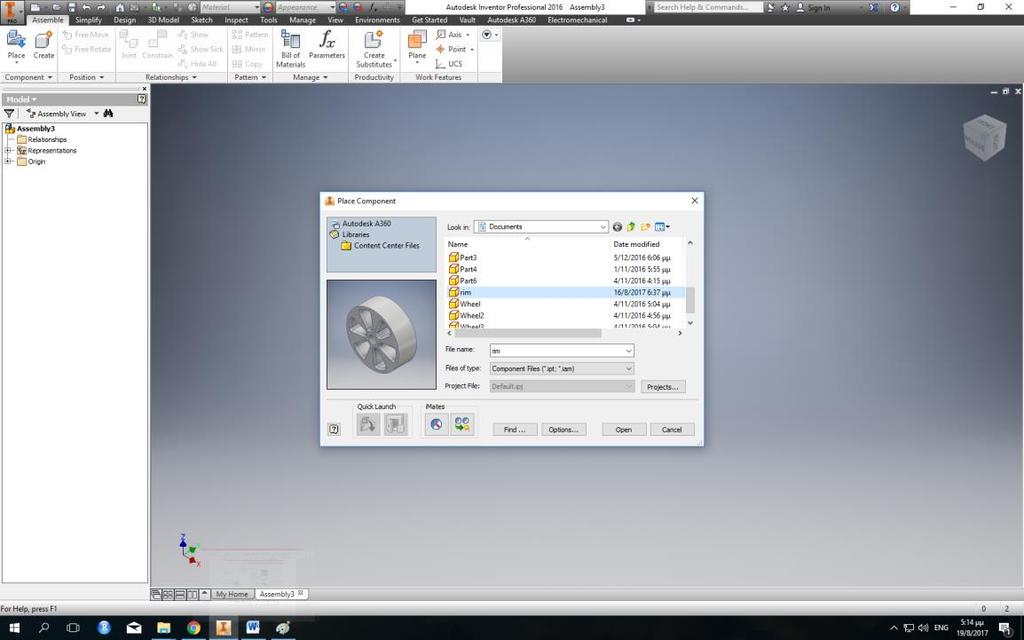Image resolution: width=1024 pixels, height=640 pixels.
Task: Click the Inventor application menu logo
Action: coord(11,12)
